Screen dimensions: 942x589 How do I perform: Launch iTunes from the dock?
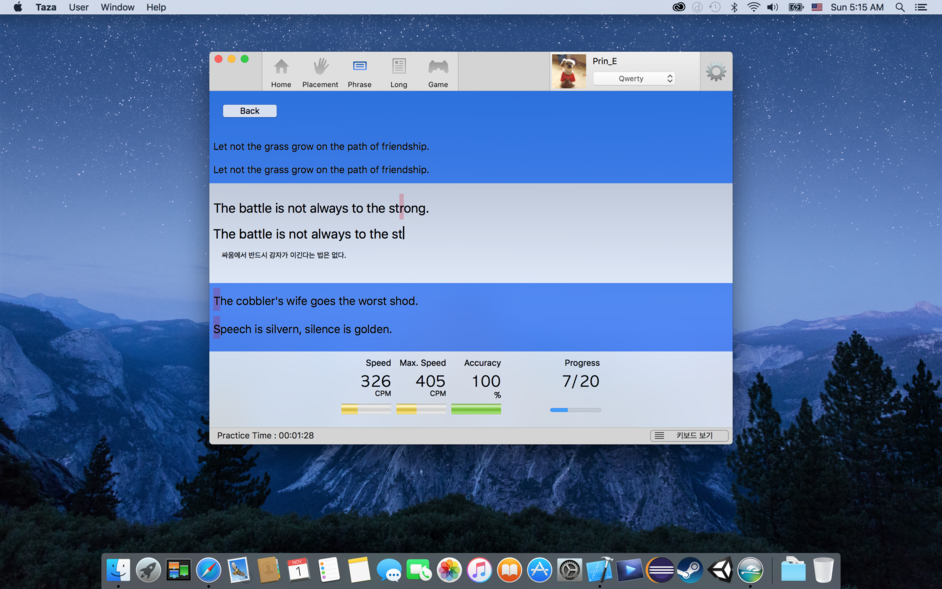(x=479, y=570)
